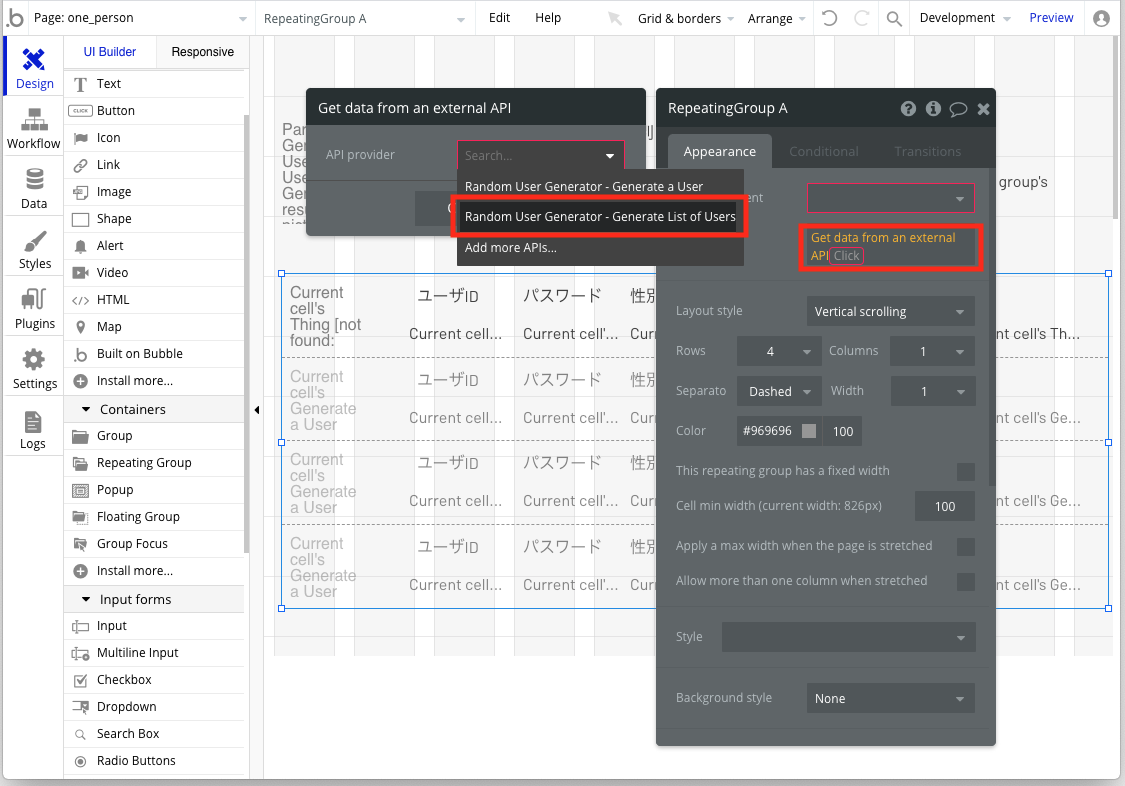
Task: Select the Icon element tool
Action: [x=154, y=138]
